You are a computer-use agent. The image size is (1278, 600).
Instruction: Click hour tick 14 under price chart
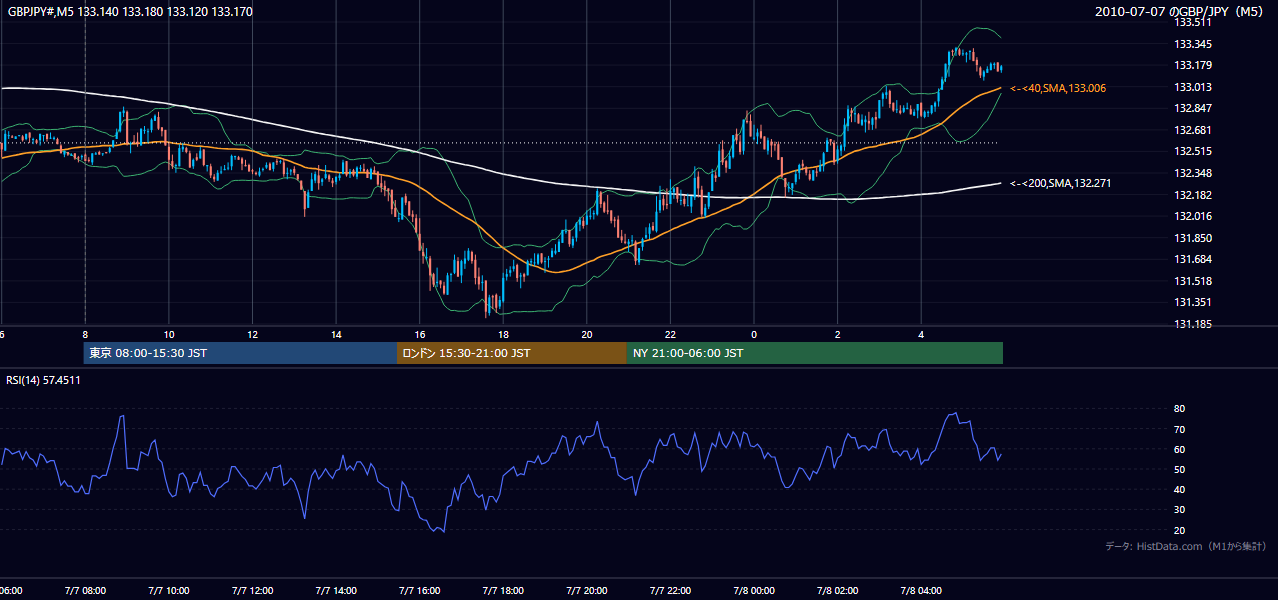tap(336, 335)
